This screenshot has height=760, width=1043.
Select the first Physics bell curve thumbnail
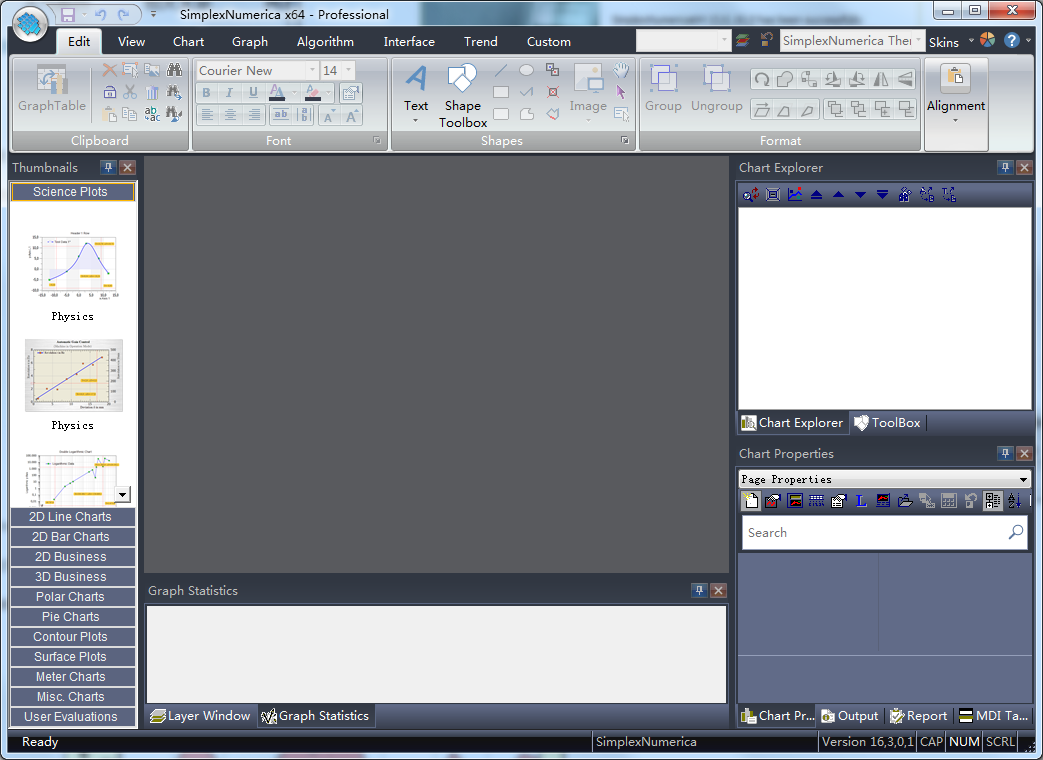coord(73,266)
